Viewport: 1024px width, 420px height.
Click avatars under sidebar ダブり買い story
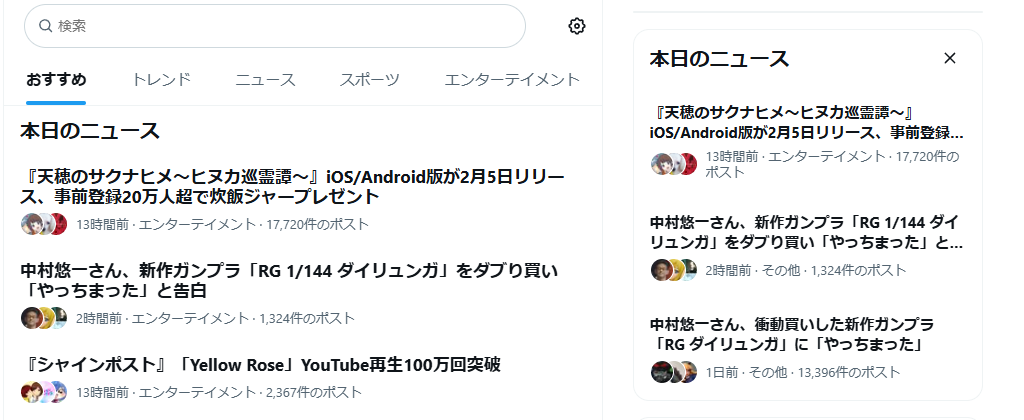coord(674,270)
